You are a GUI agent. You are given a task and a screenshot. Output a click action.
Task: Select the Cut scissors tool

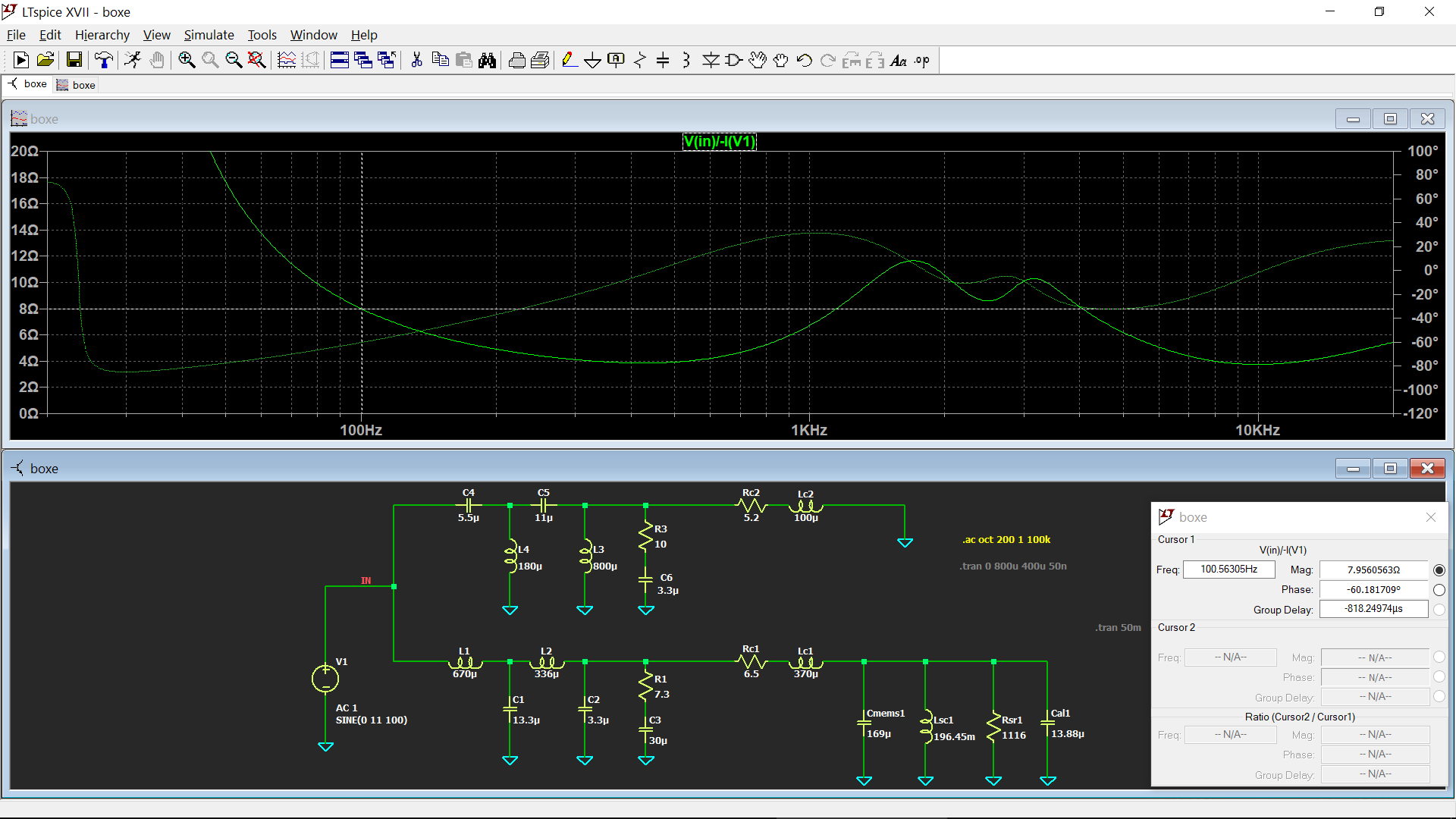point(416,61)
